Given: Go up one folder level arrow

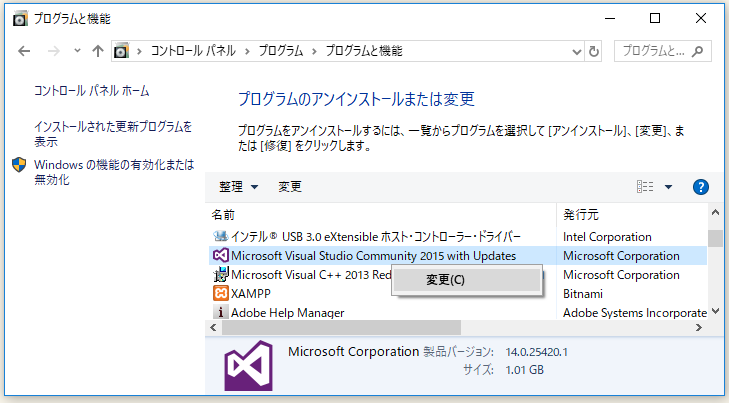Looking at the screenshot, I should [97, 51].
